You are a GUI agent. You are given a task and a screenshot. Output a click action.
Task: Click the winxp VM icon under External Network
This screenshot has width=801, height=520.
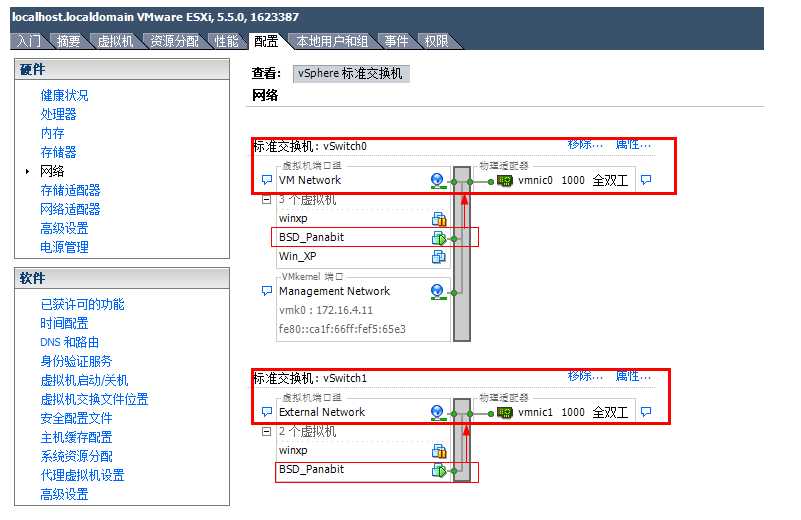pos(439,451)
